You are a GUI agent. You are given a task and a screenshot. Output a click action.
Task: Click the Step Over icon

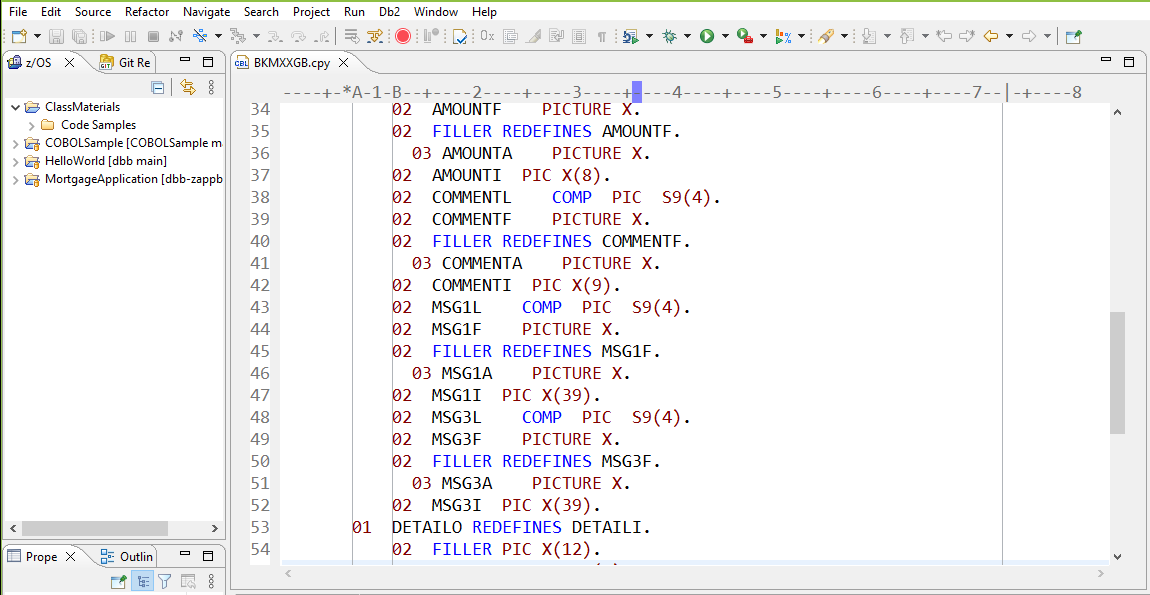point(299,36)
